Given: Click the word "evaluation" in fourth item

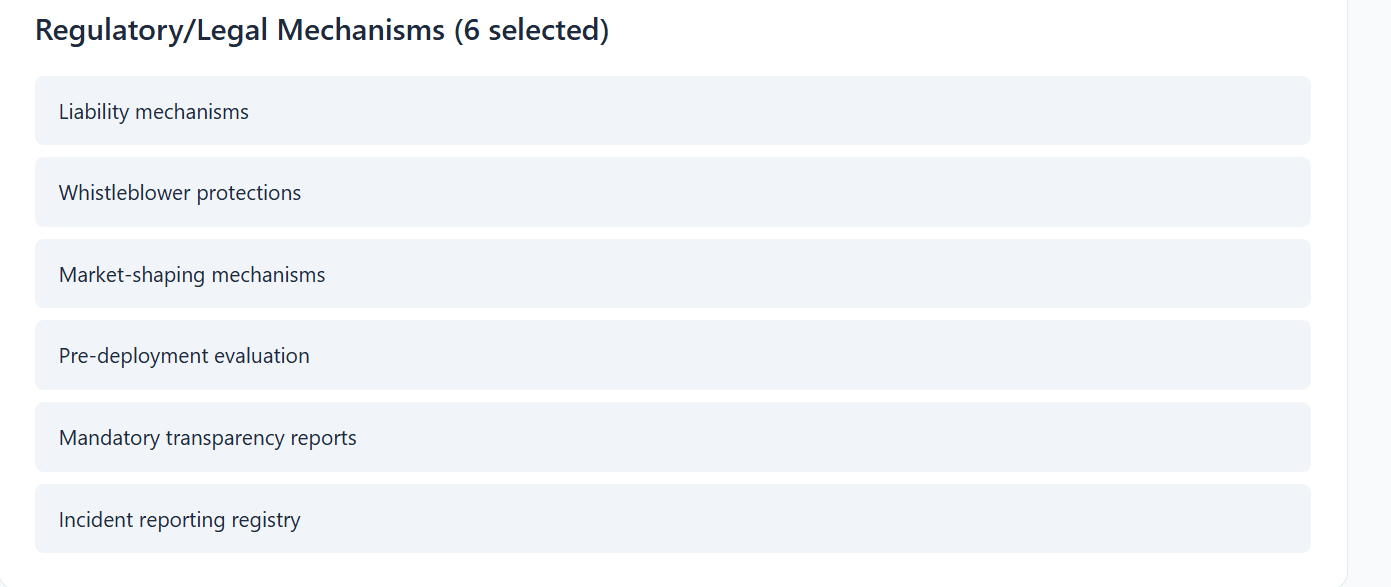Looking at the screenshot, I should 262,356.
